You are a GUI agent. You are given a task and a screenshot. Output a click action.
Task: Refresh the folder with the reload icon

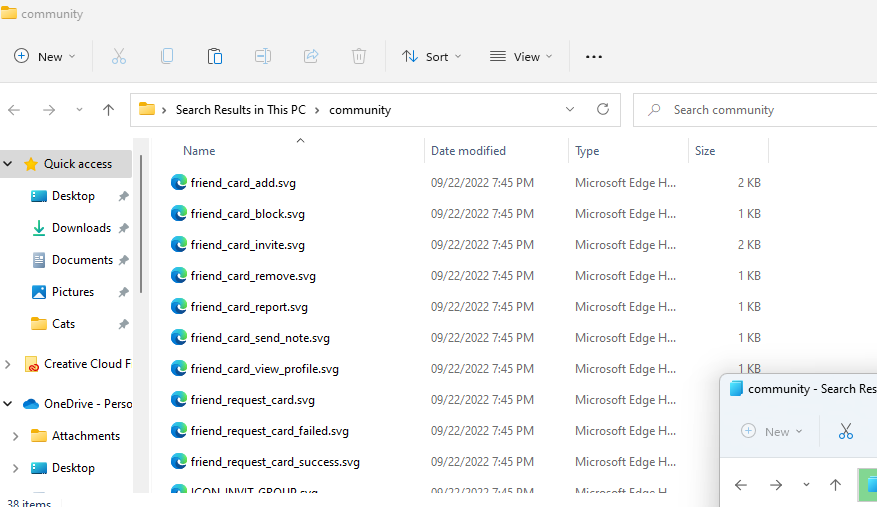602,110
